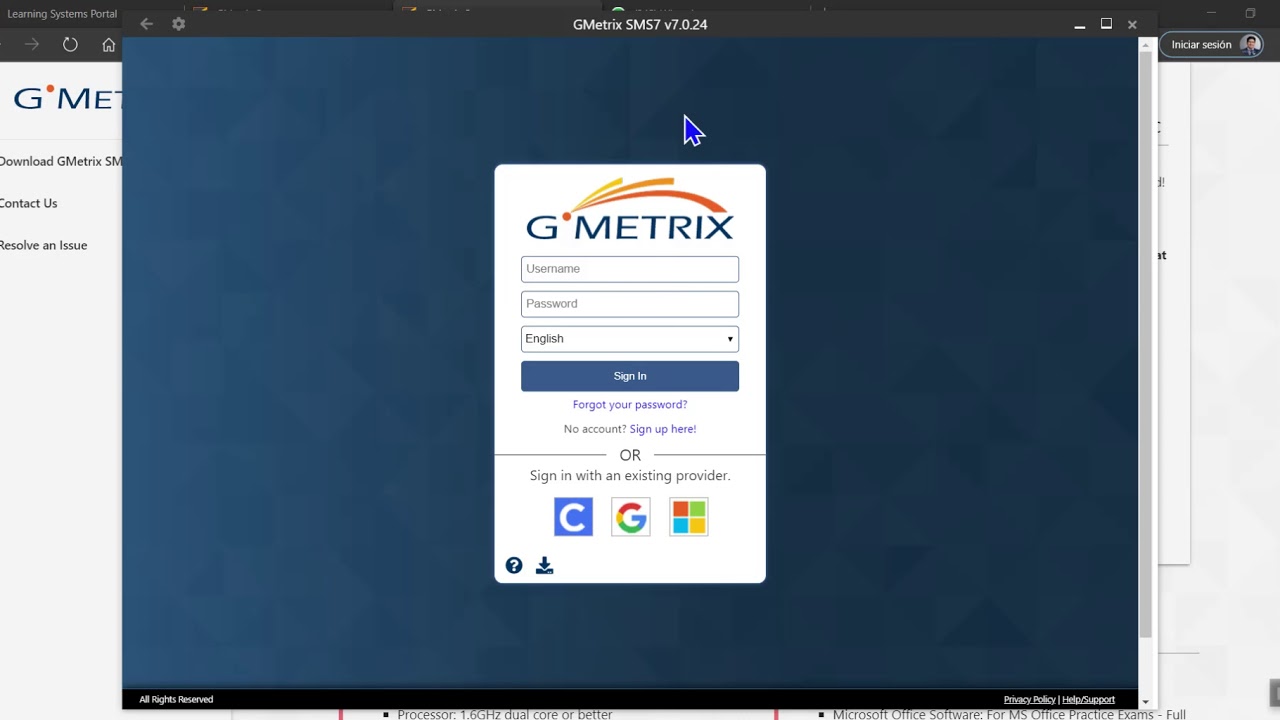Viewport: 1280px width, 720px height.
Task: Click Iniciar sesión in the browser
Action: [x=1201, y=45]
